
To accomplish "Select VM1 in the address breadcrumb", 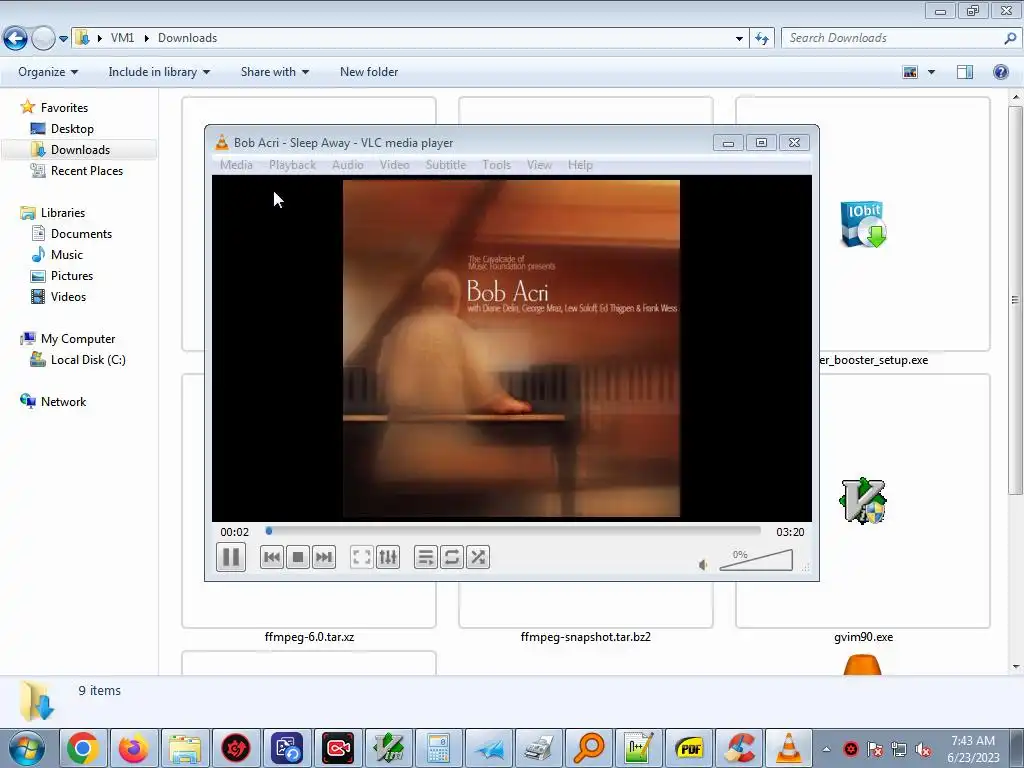I will point(122,38).
